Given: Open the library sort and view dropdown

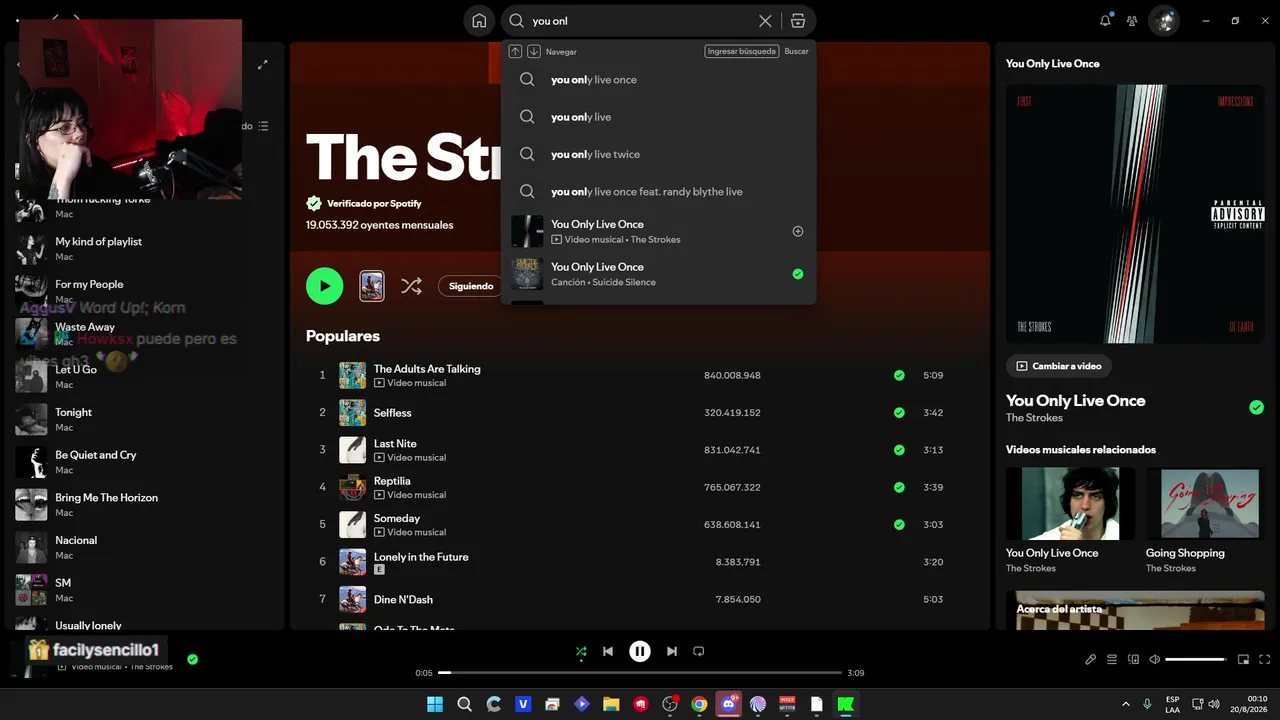Looking at the screenshot, I should click(x=256, y=126).
